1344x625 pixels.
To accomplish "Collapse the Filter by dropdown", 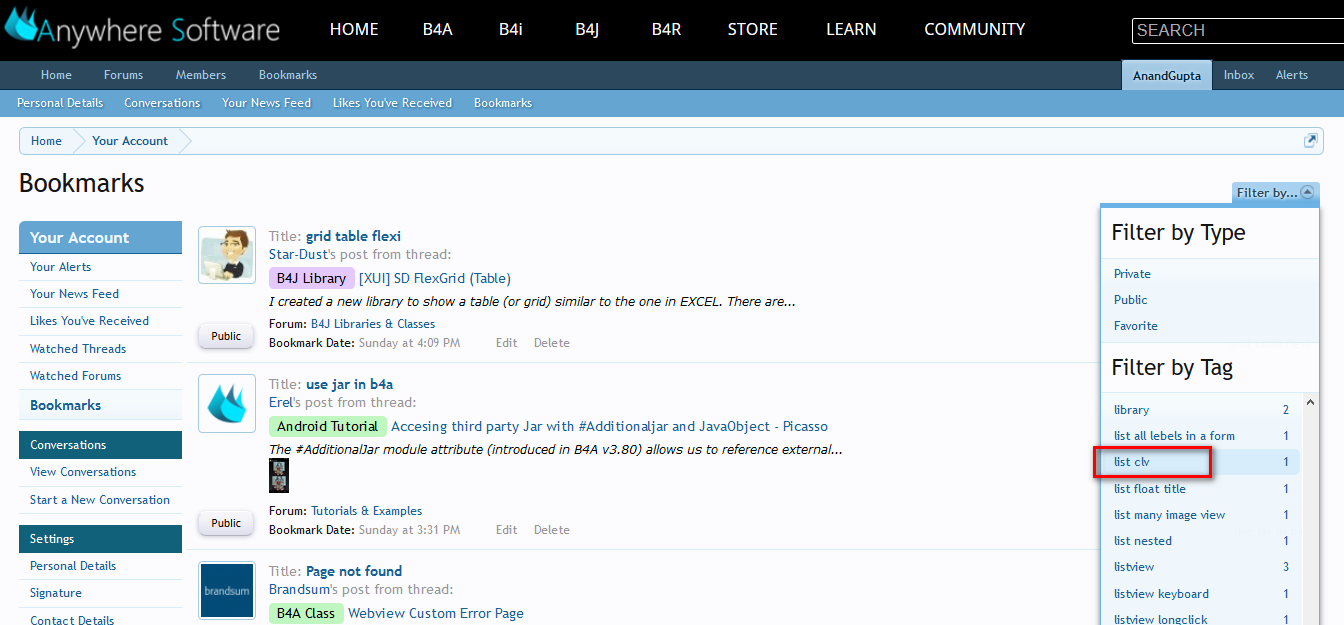I will point(1276,193).
